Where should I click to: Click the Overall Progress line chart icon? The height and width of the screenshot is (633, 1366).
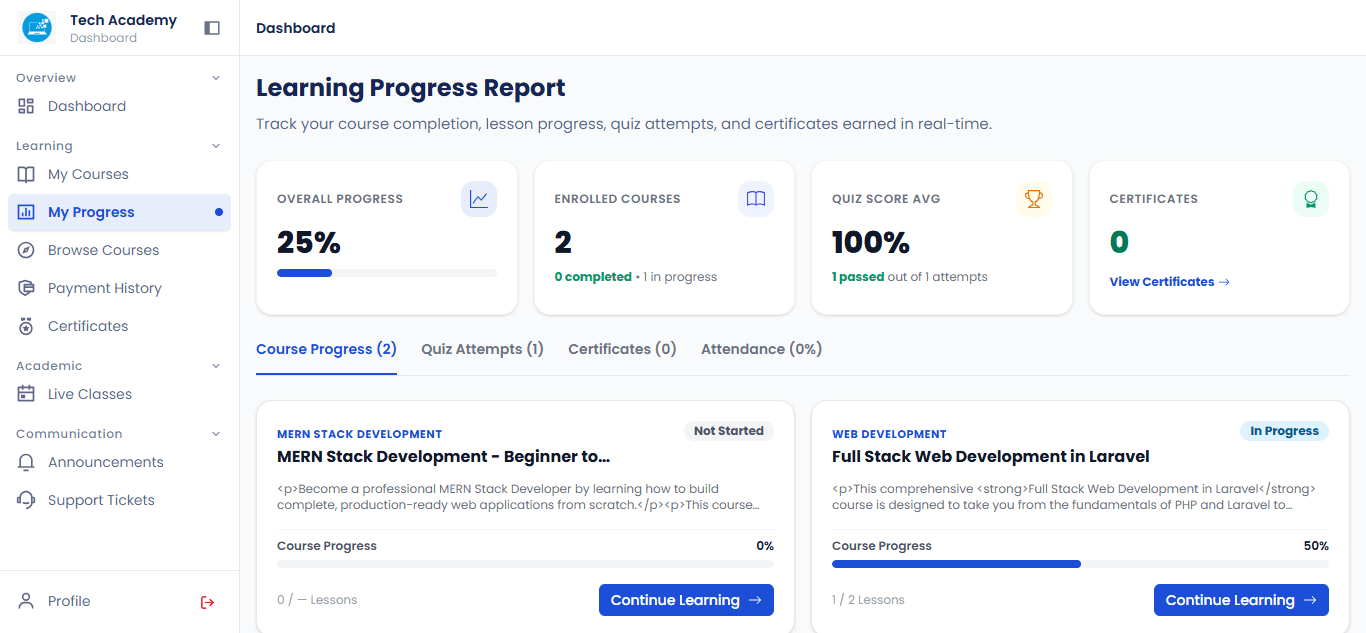[x=479, y=199]
